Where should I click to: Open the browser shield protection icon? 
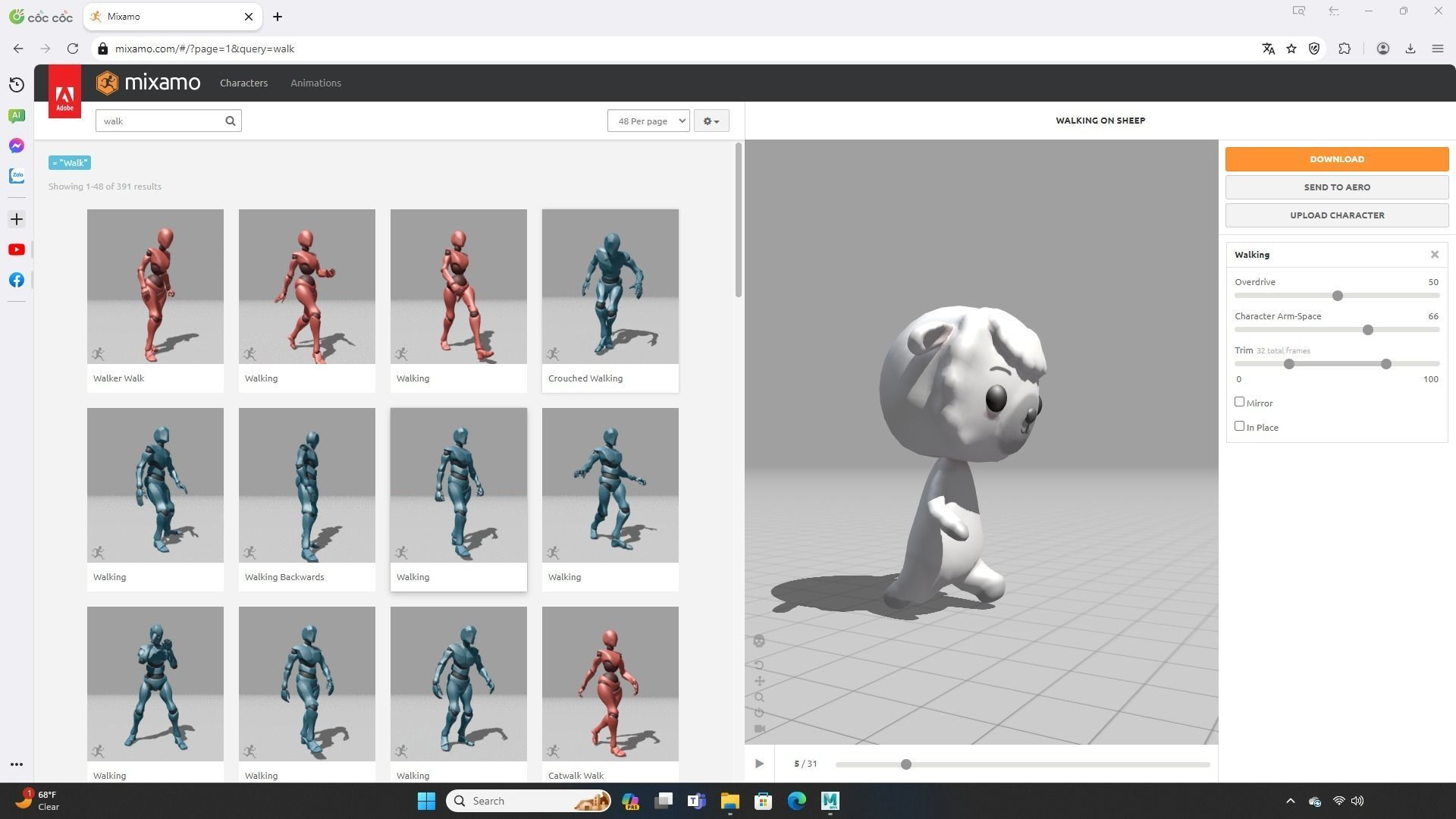(1314, 49)
